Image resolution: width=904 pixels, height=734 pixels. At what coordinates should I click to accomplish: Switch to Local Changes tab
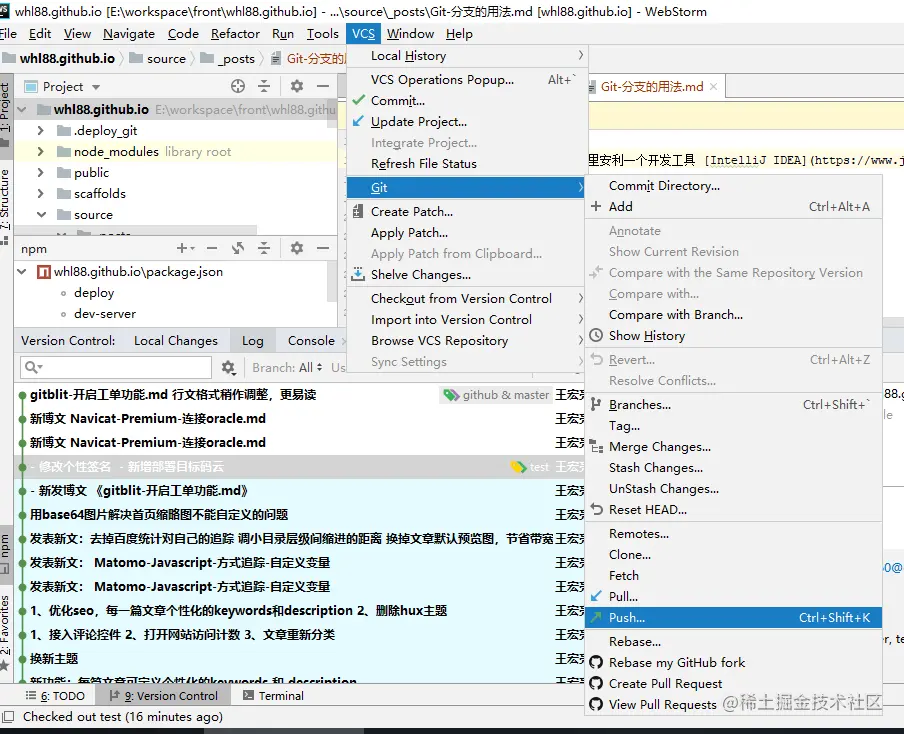click(x=176, y=341)
